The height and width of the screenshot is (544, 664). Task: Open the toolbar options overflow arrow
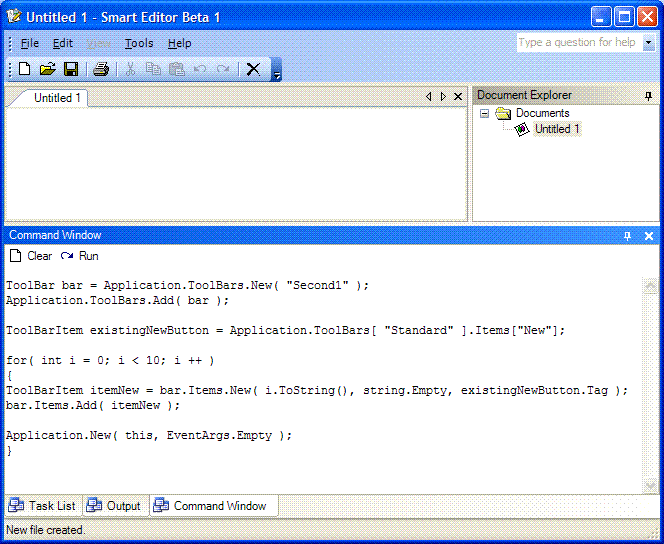click(x=276, y=69)
